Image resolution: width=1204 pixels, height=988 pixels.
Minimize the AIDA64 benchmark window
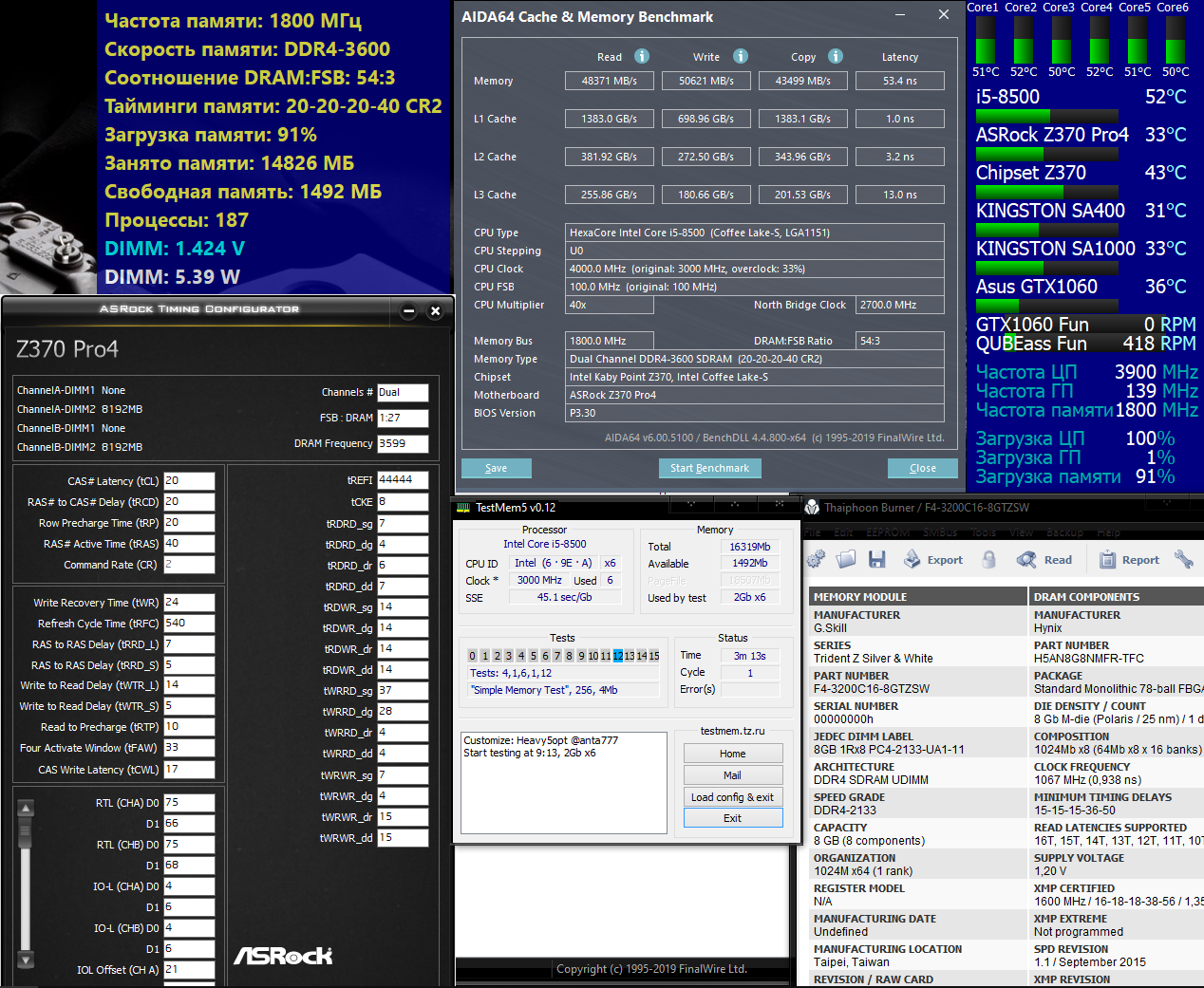[x=899, y=15]
